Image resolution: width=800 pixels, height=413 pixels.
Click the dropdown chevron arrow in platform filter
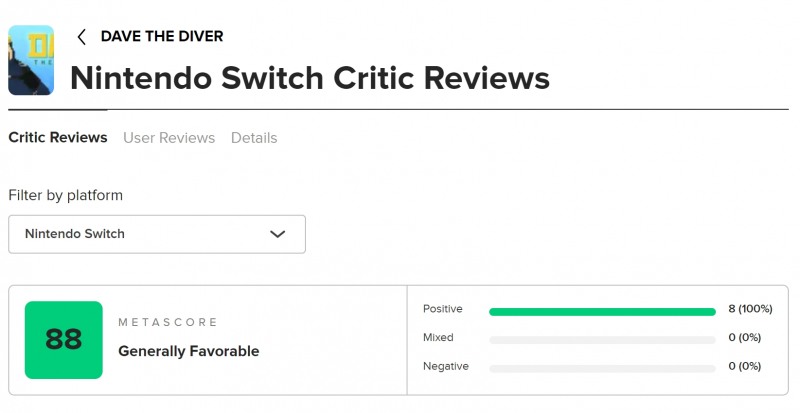[x=278, y=234]
